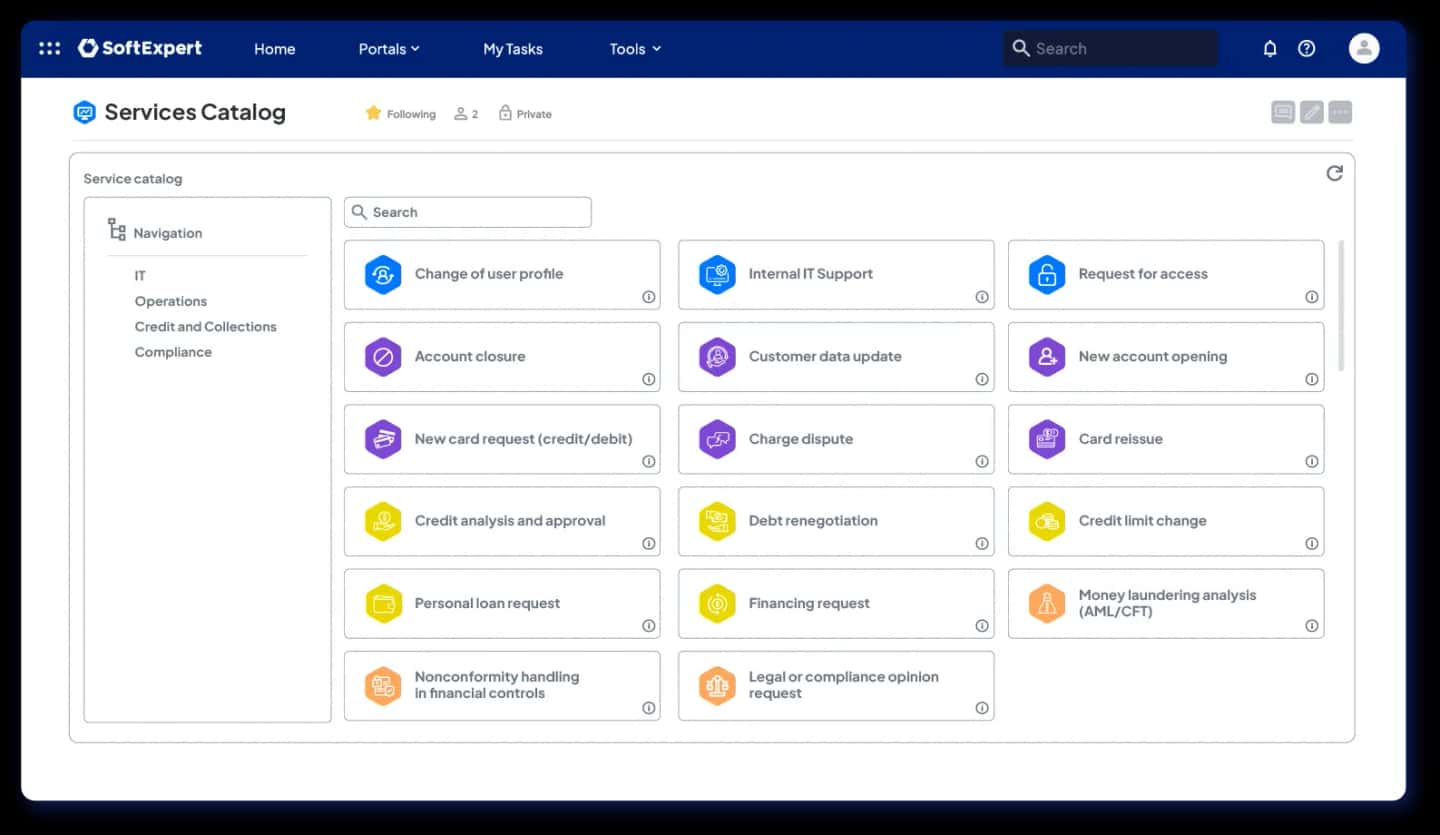Open the apps grid launcher icon
The width and height of the screenshot is (1440, 835).
click(x=49, y=48)
